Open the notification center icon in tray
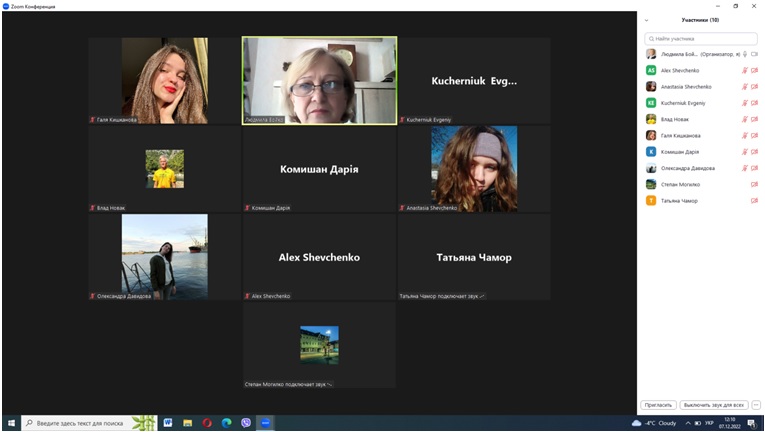This screenshot has width=765, height=432. click(752, 423)
